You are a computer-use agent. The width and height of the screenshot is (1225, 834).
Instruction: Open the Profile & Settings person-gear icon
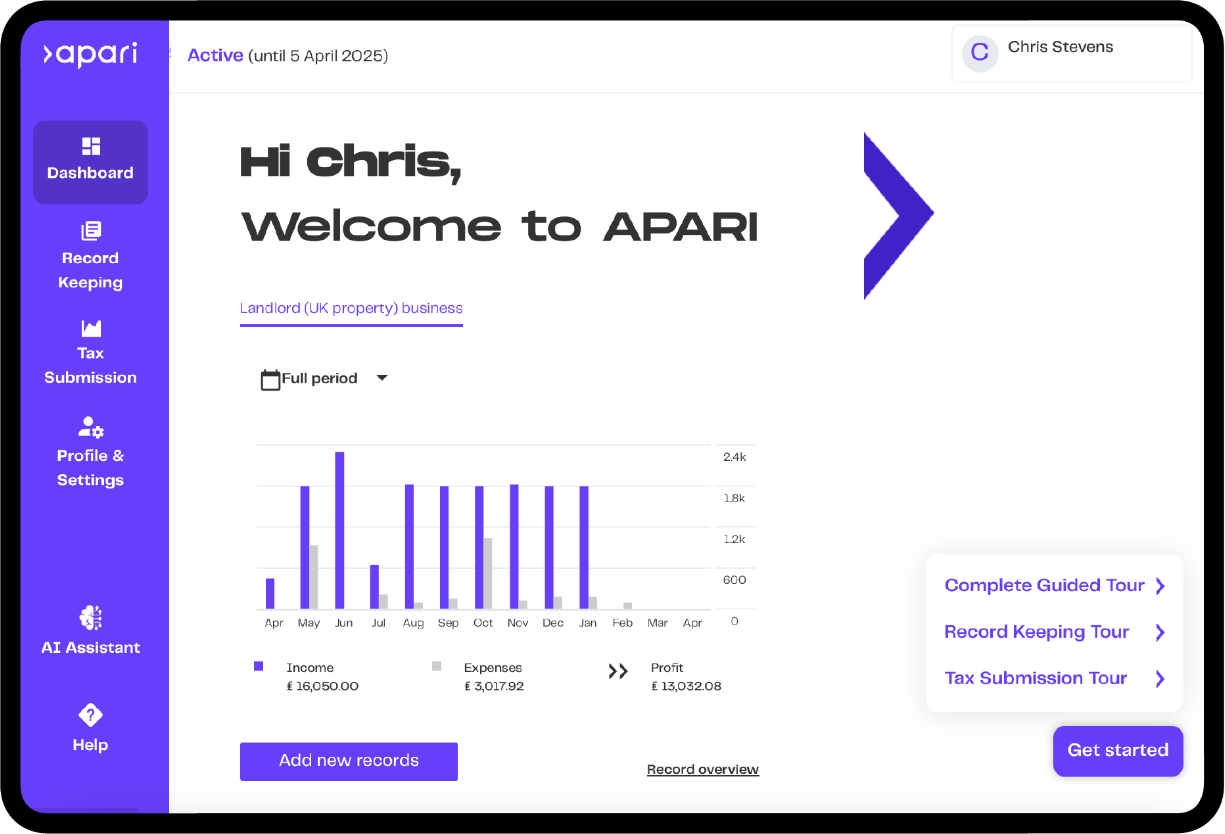coord(91,428)
